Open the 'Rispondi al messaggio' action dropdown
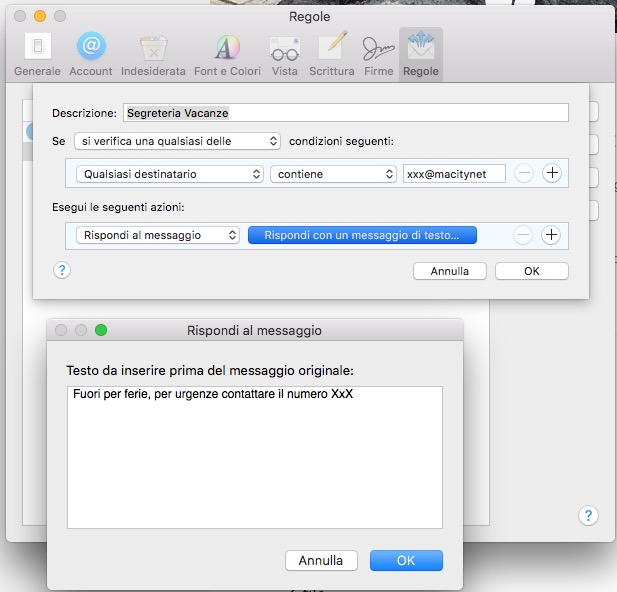617x592 pixels. (x=158, y=235)
